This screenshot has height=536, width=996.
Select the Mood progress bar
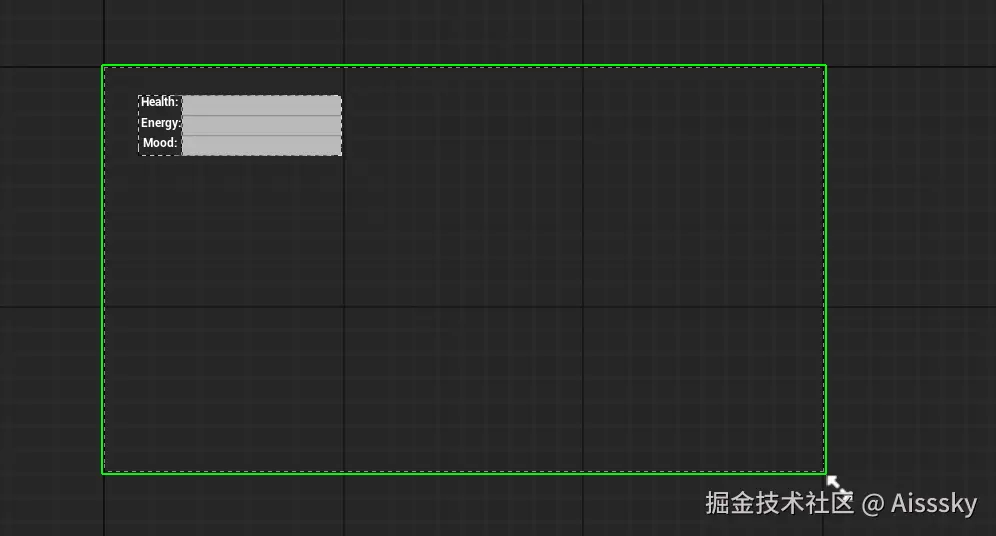pos(262,145)
